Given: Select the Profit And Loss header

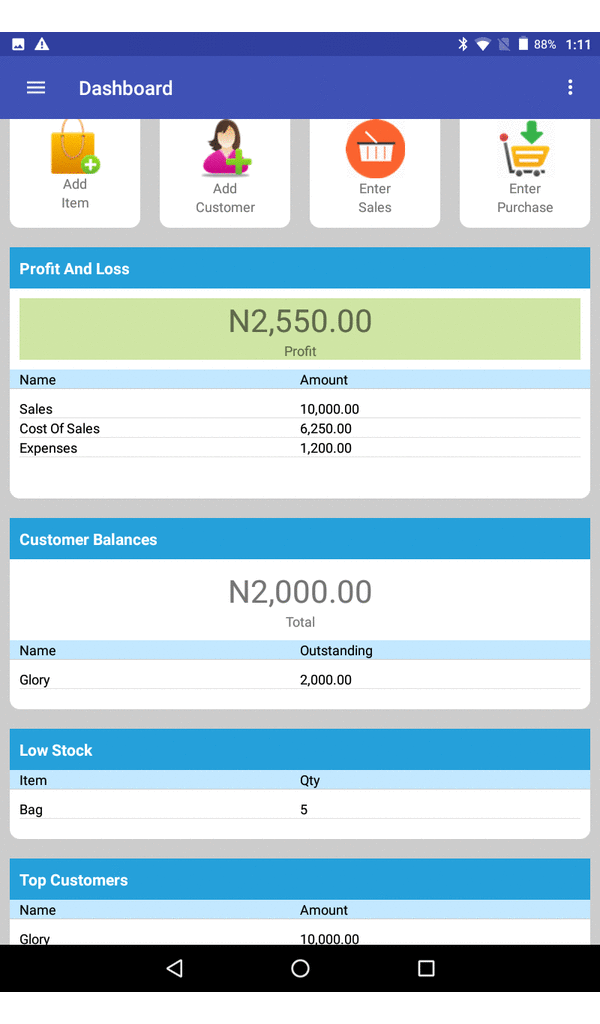Looking at the screenshot, I should click(300, 268).
